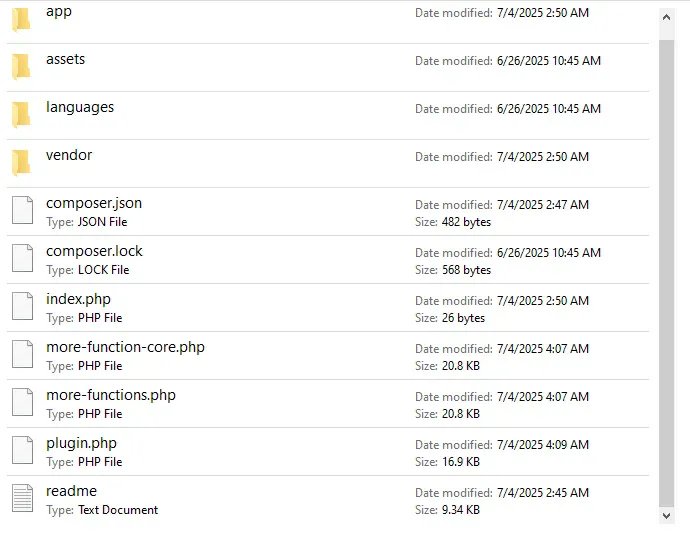
Task: Select the plugin.php file name
Action: (x=81, y=443)
